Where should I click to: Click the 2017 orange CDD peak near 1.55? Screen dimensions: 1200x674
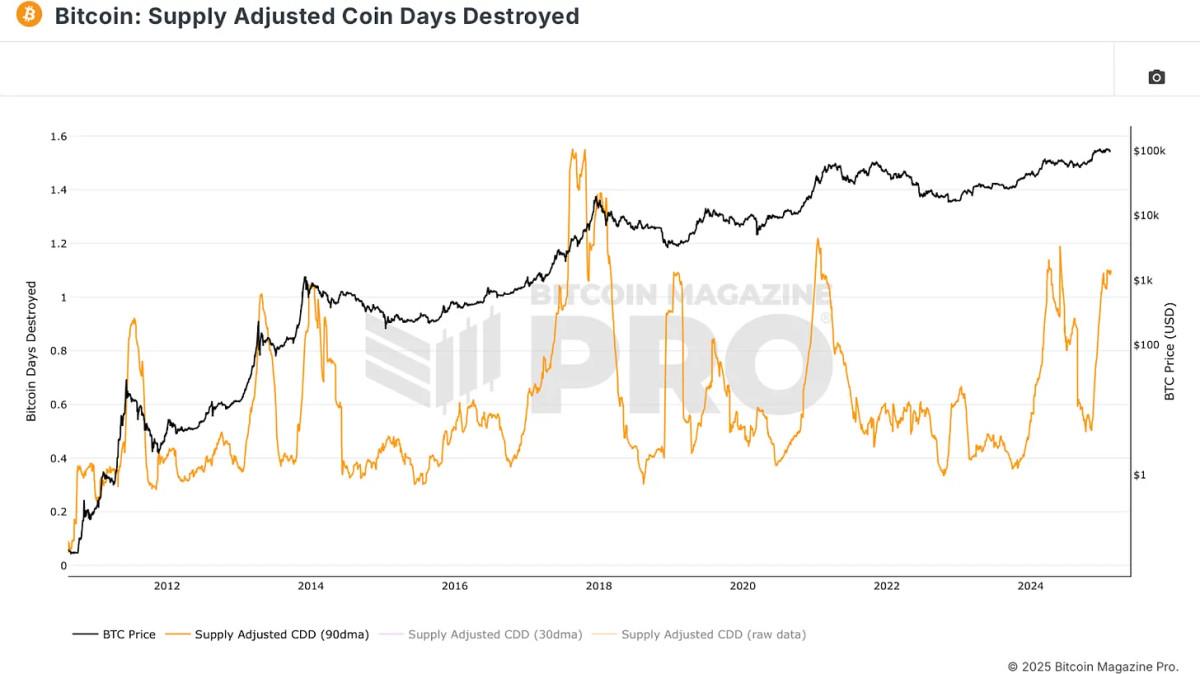pyautogui.click(x=572, y=151)
